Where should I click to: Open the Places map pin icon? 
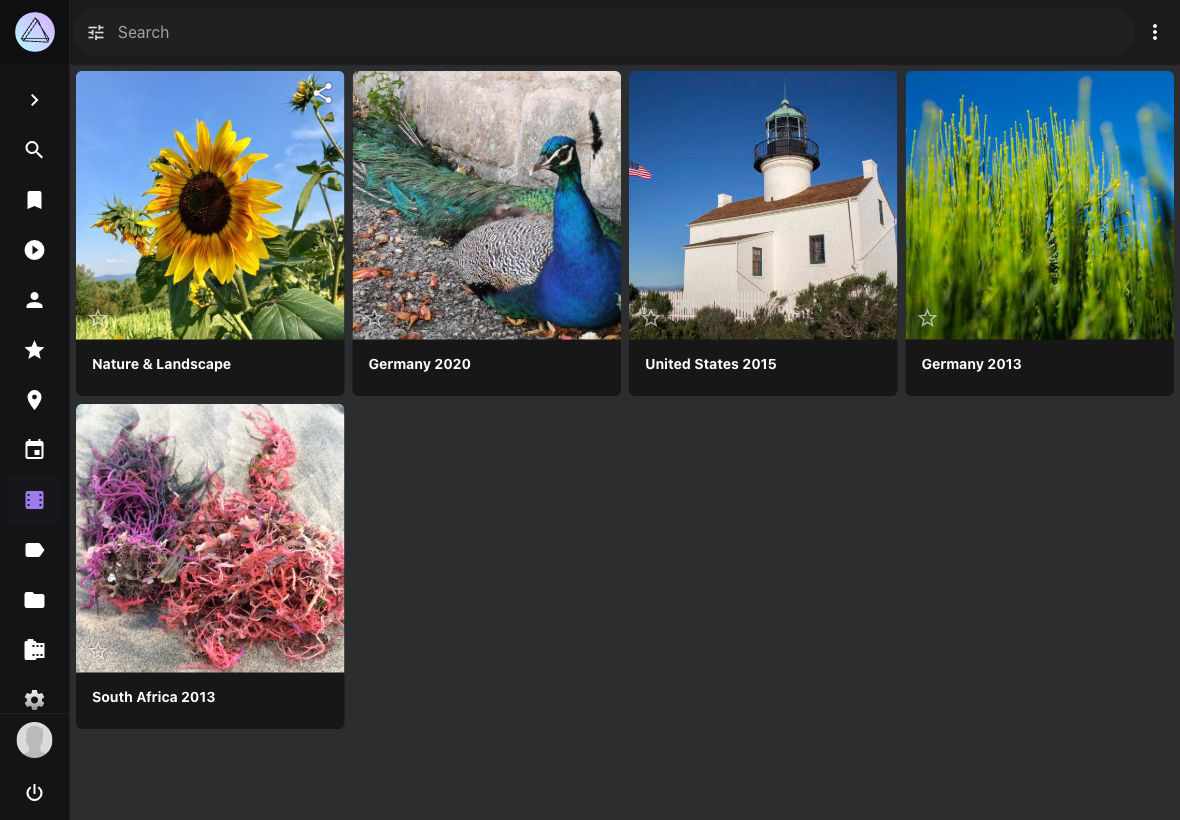click(x=34, y=400)
